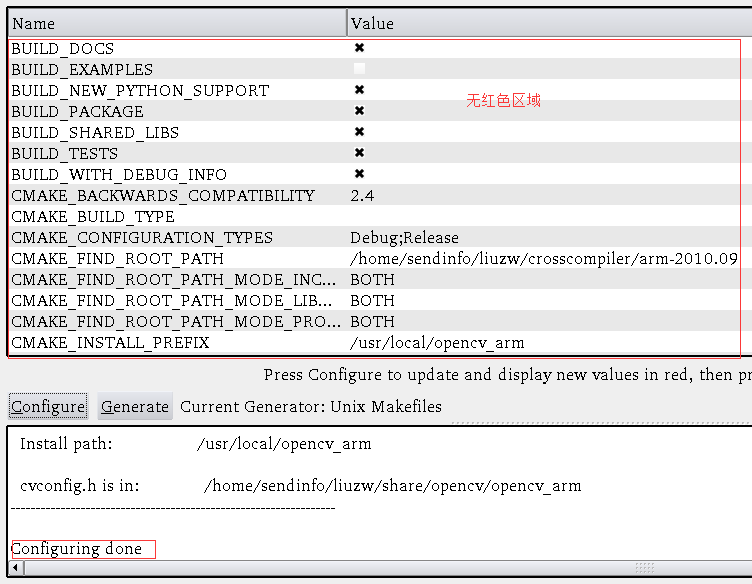Toggle the BUILD_PACKAGE checkbox
Image resolution: width=752 pixels, height=584 pixels.
pos(359,111)
